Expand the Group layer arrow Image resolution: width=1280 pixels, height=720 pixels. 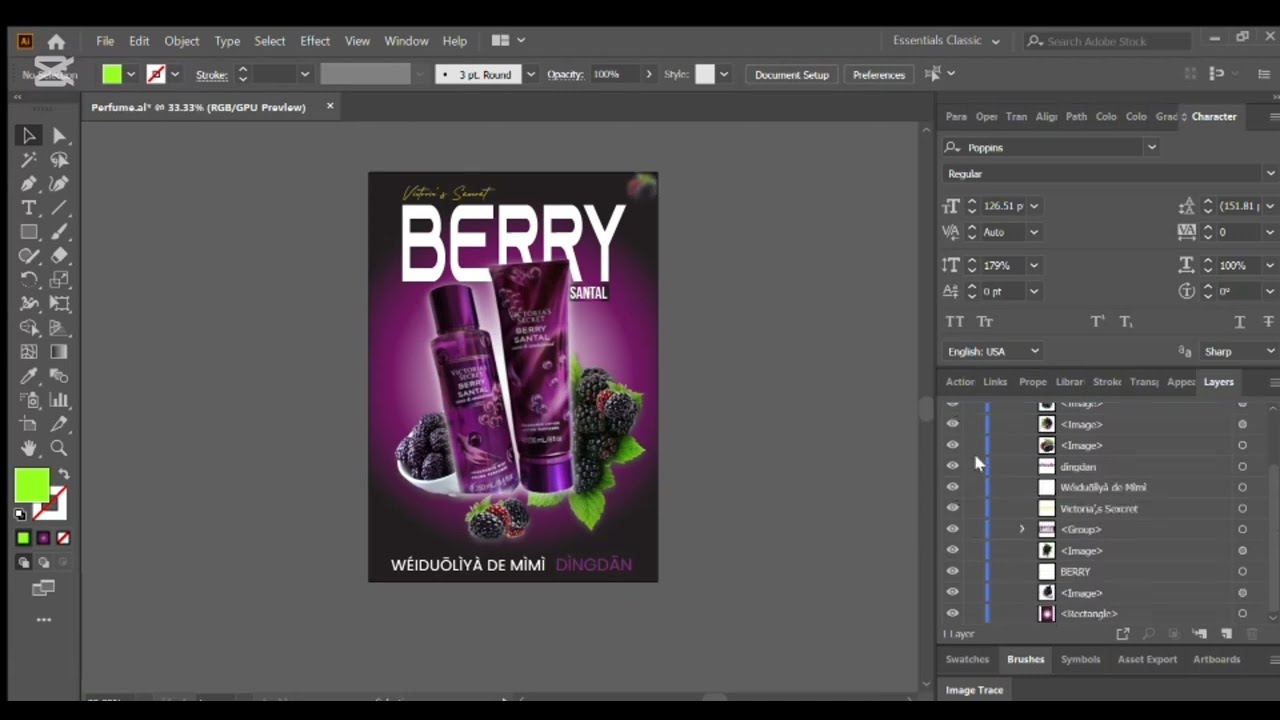pyautogui.click(x=1022, y=530)
